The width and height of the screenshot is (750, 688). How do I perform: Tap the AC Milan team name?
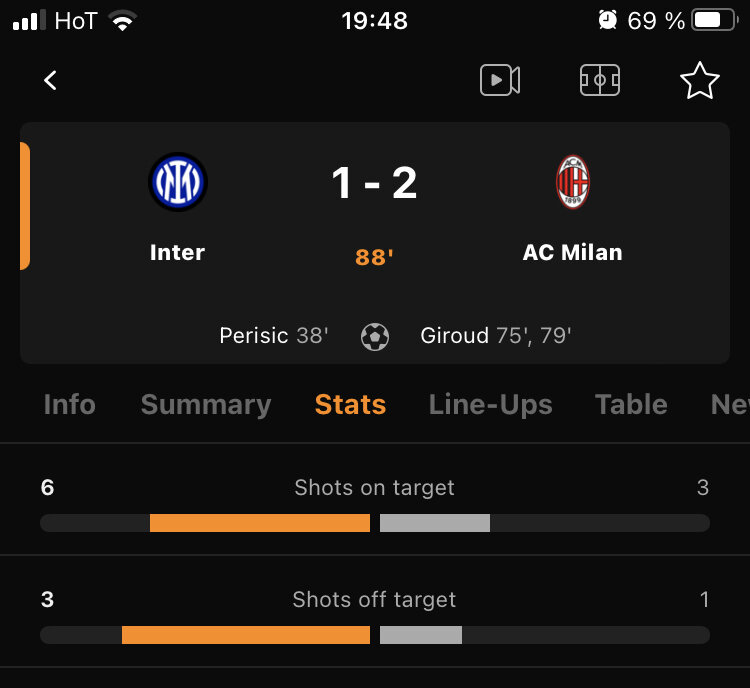[573, 252]
